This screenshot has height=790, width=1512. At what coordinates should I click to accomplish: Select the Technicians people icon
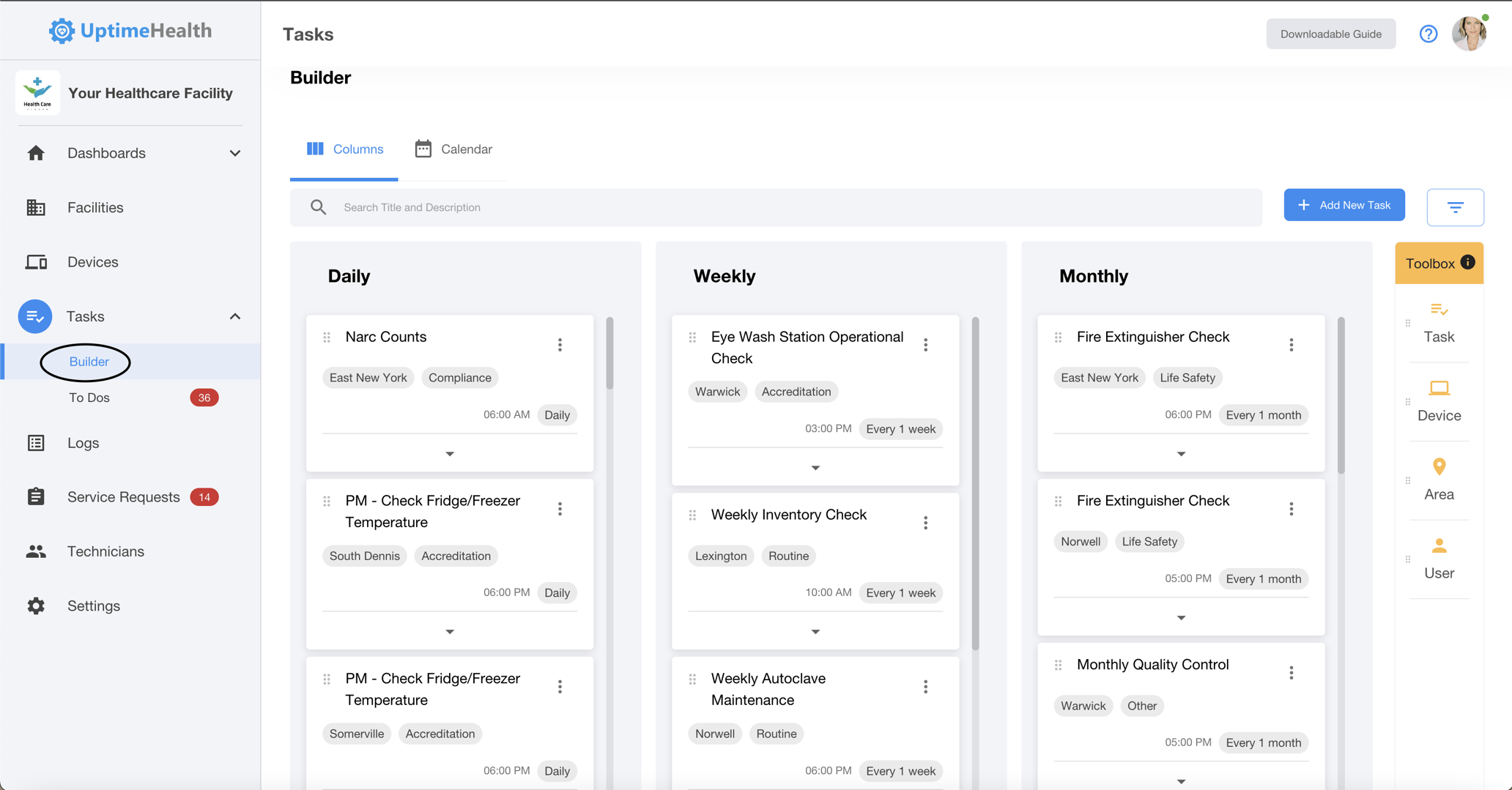[x=36, y=551]
